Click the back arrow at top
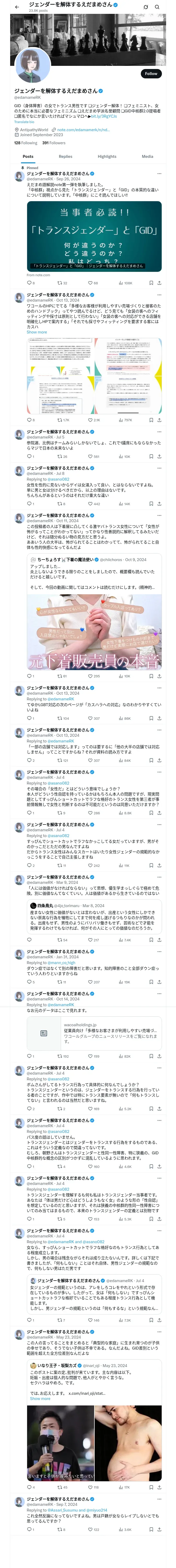176x1568 pixels. tap(17, 7)
